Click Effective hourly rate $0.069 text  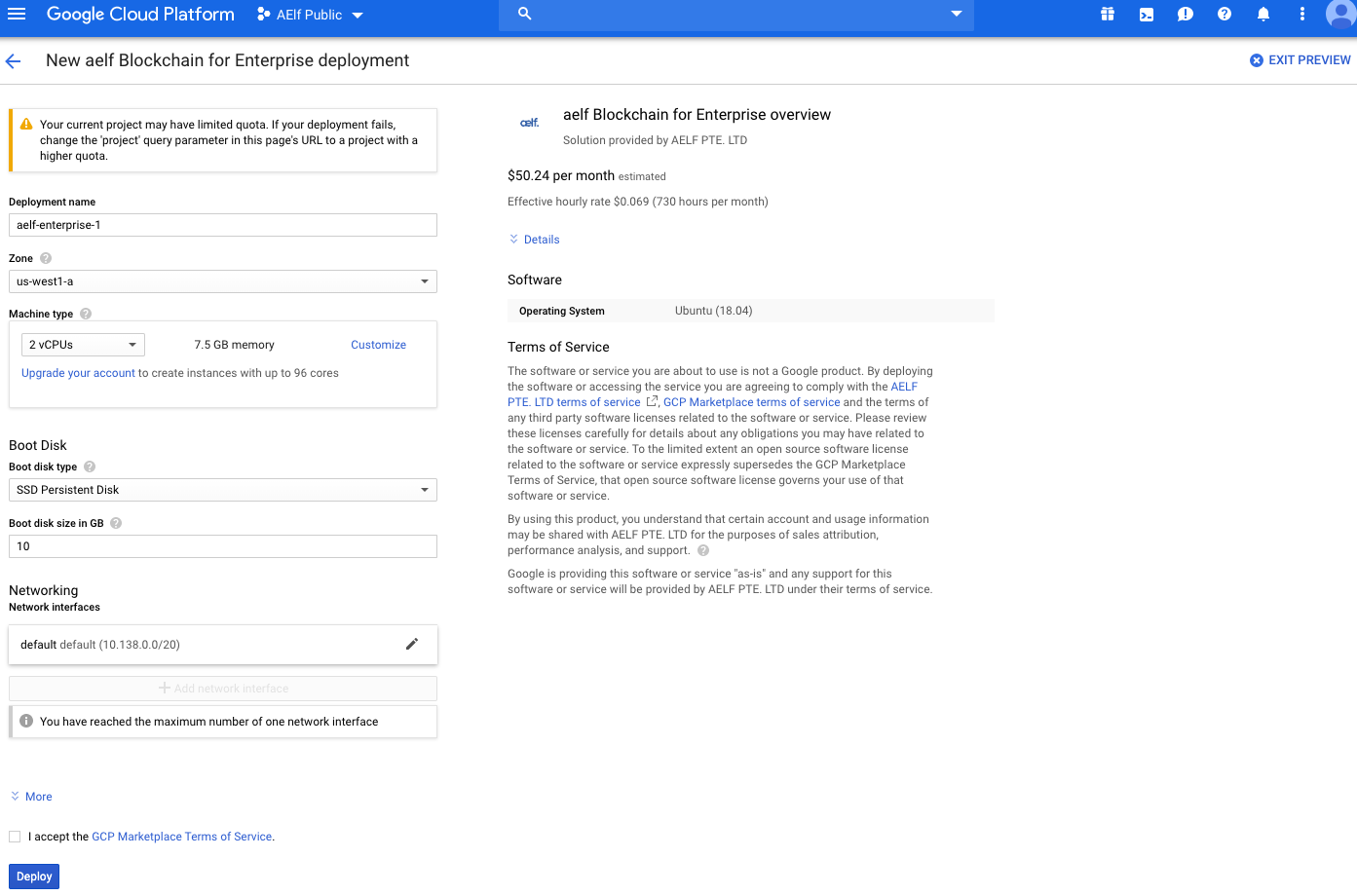click(638, 202)
